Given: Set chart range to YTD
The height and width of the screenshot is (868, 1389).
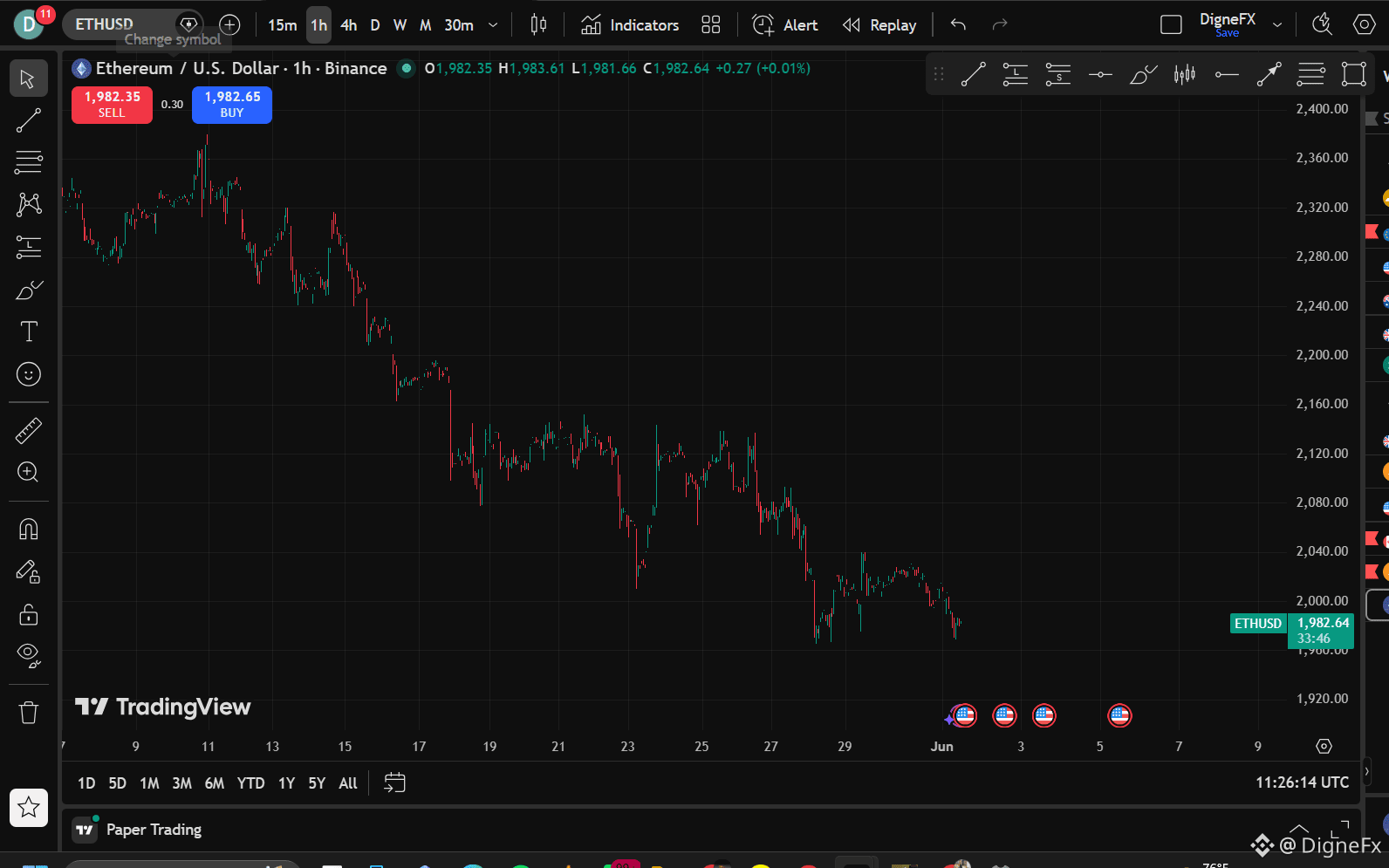Looking at the screenshot, I should click(x=250, y=783).
